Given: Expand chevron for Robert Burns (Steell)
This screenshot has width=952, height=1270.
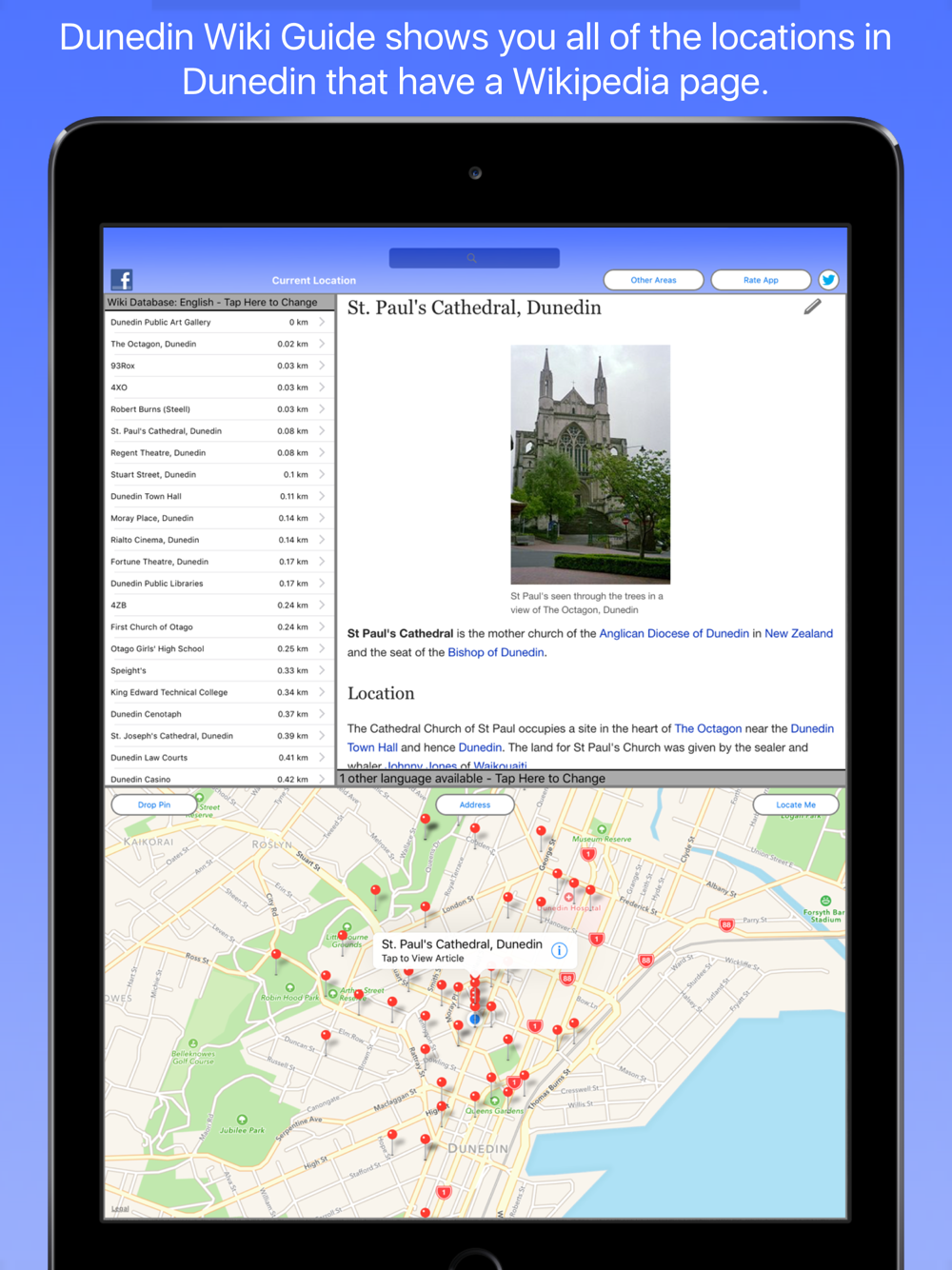Looking at the screenshot, I should [322, 409].
